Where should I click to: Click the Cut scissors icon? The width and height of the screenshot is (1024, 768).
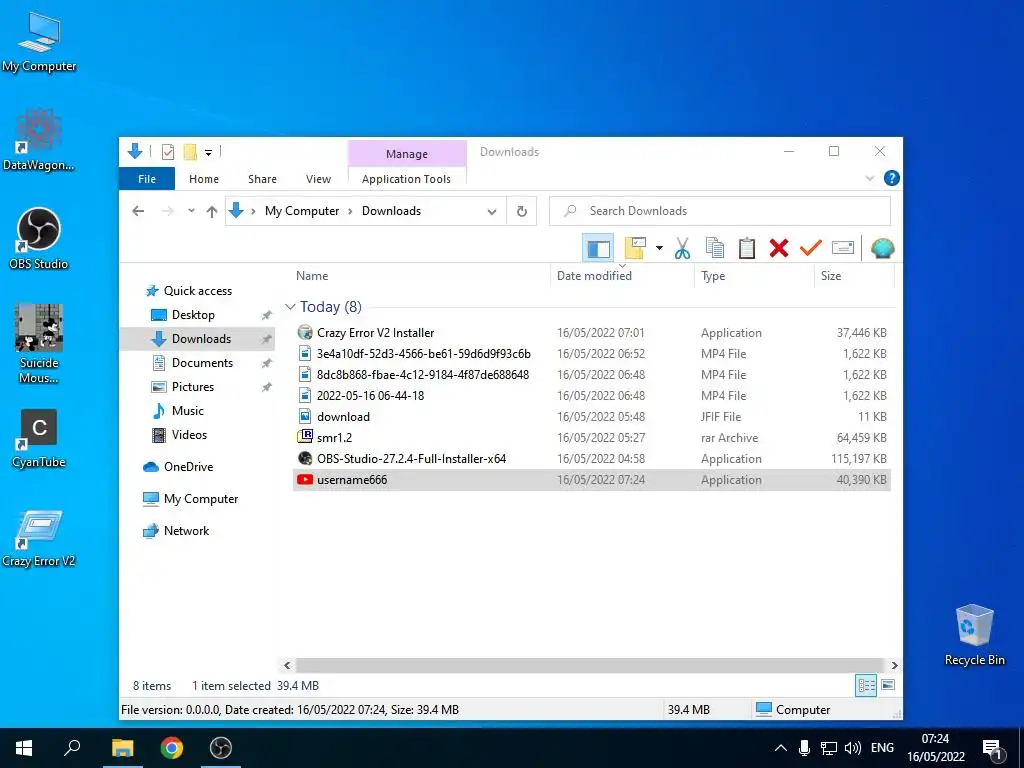(x=682, y=248)
